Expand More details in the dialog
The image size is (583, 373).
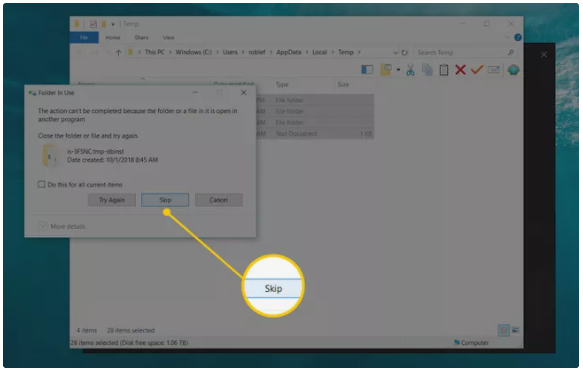pyautogui.click(x=62, y=226)
